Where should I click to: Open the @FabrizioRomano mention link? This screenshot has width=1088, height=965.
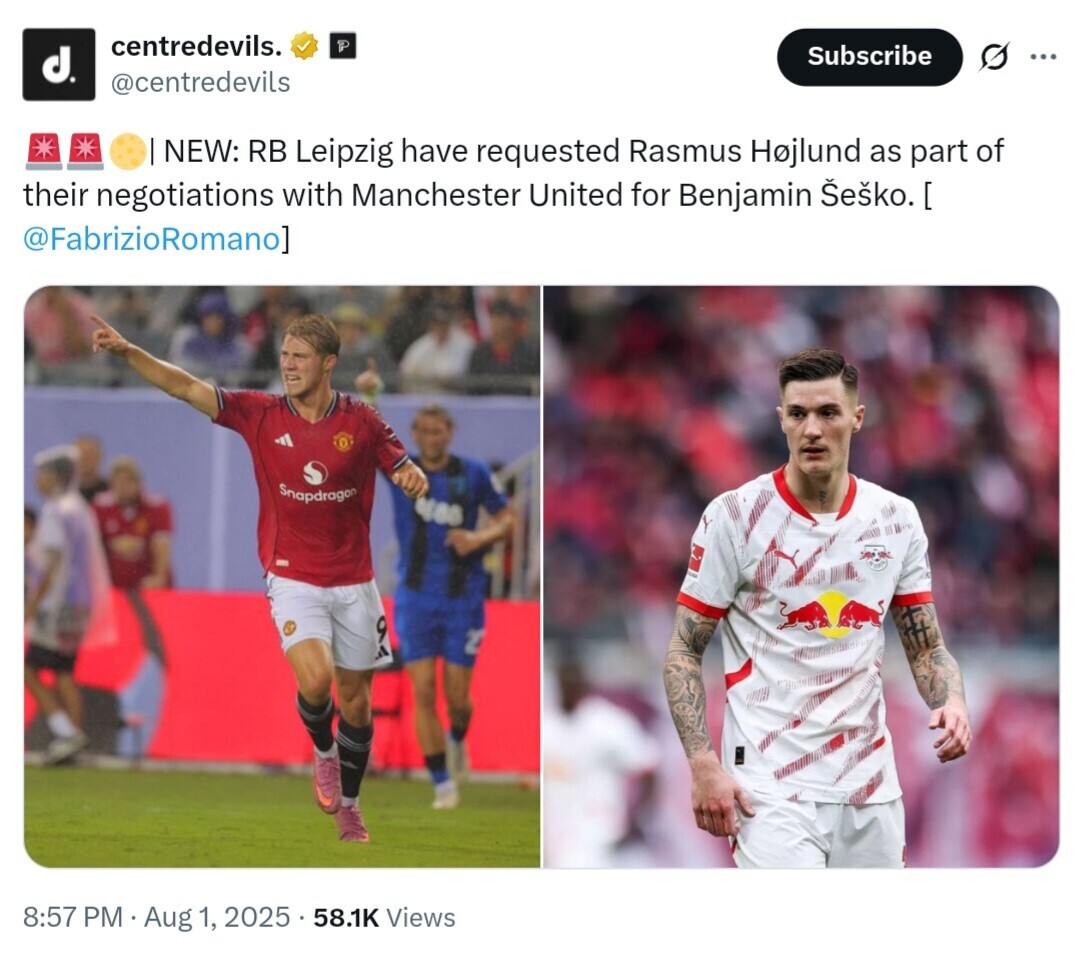[151, 239]
